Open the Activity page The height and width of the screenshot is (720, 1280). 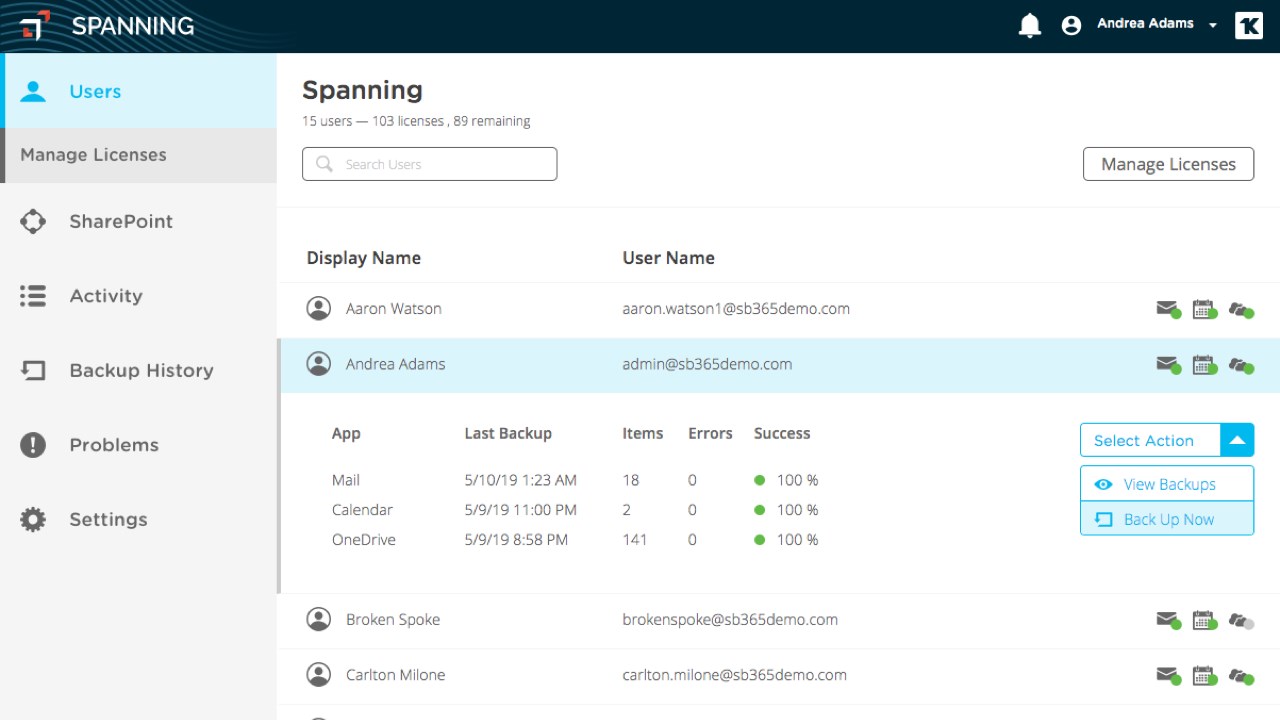coord(138,296)
